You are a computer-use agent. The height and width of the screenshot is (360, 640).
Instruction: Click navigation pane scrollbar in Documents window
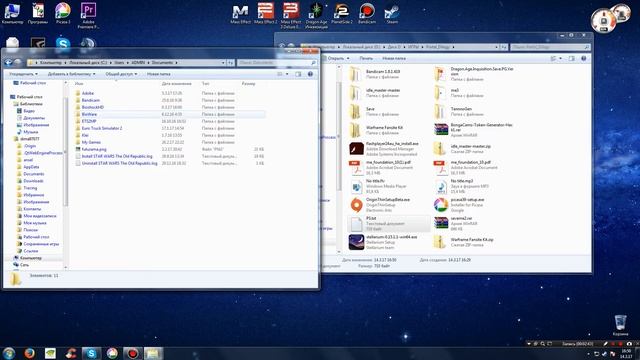66,151
